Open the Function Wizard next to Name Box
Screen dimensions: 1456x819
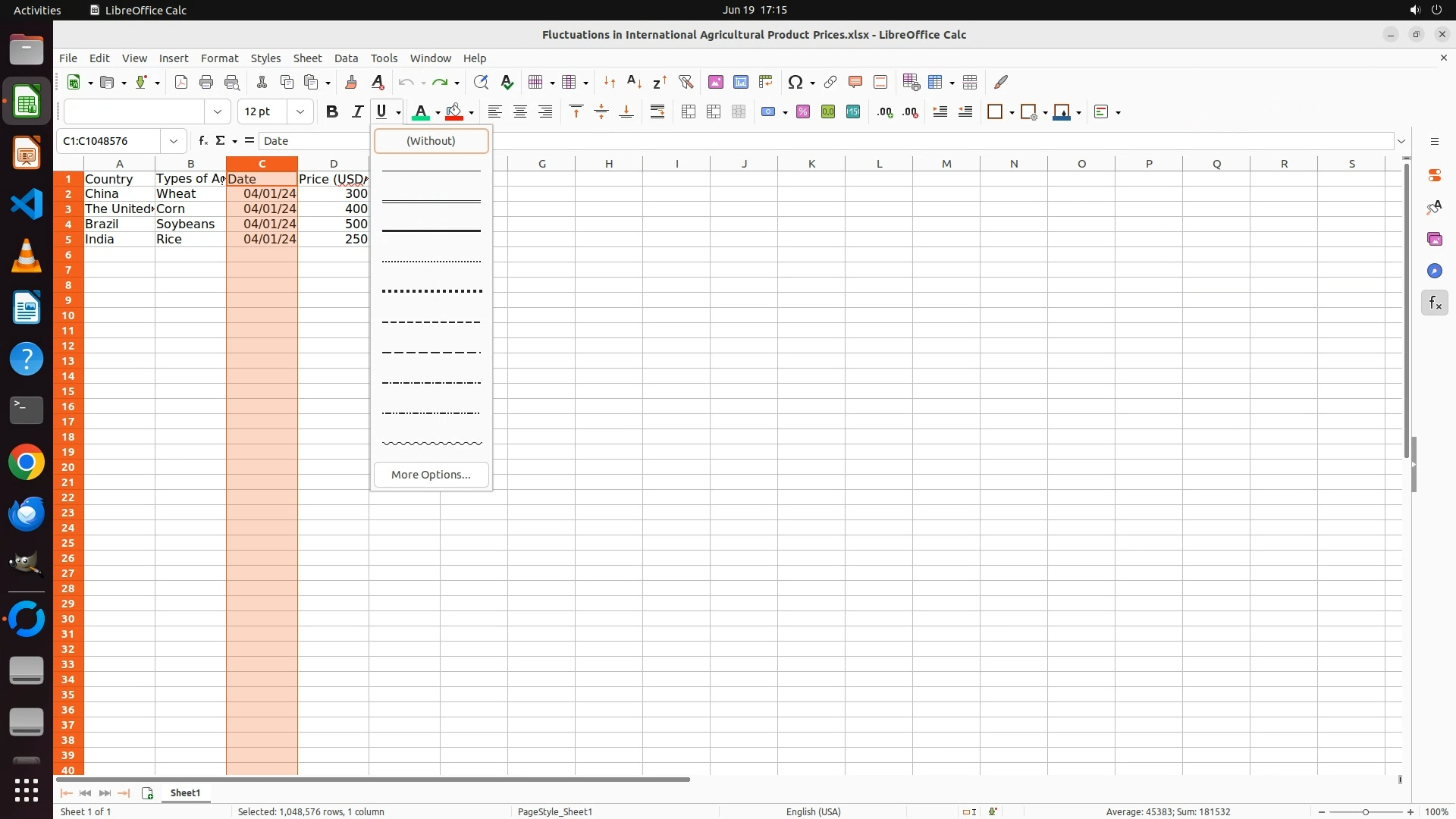[x=202, y=141]
